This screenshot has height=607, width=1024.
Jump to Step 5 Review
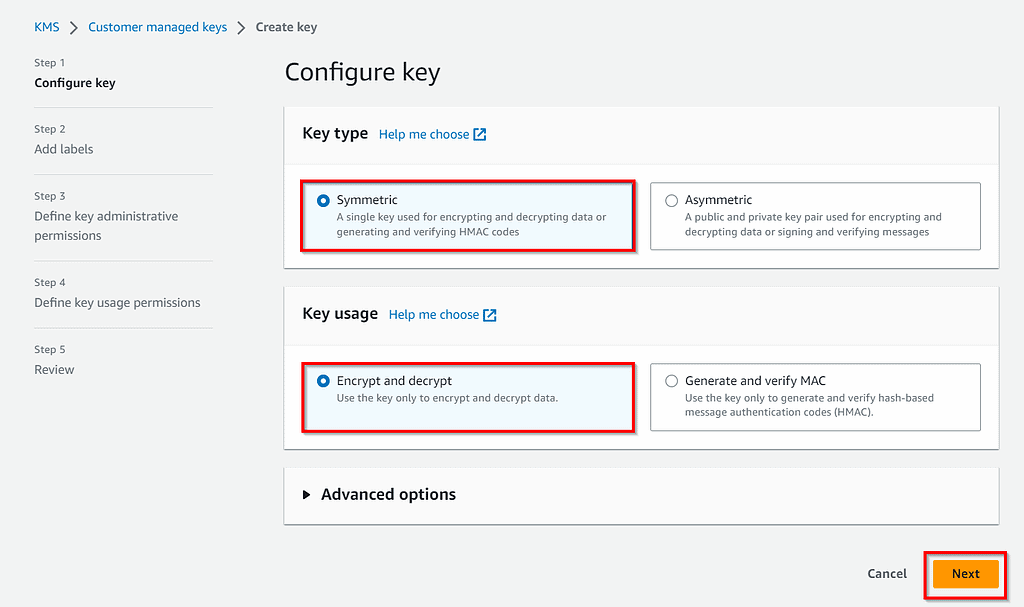(x=54, y=369)
